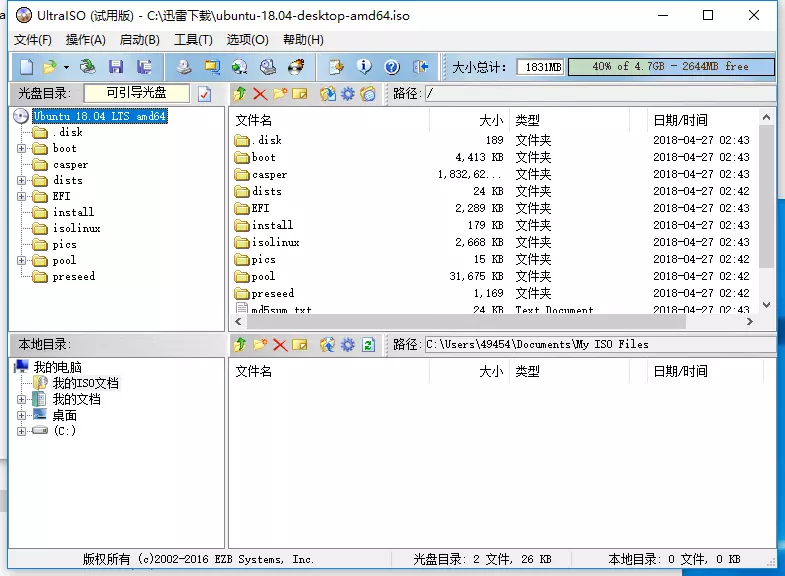Image resolution: width=785 pixels, height=576 pixels.
Task: Open the 文件(F) menu
Action: pyautogui.click(x=33, y=40)
